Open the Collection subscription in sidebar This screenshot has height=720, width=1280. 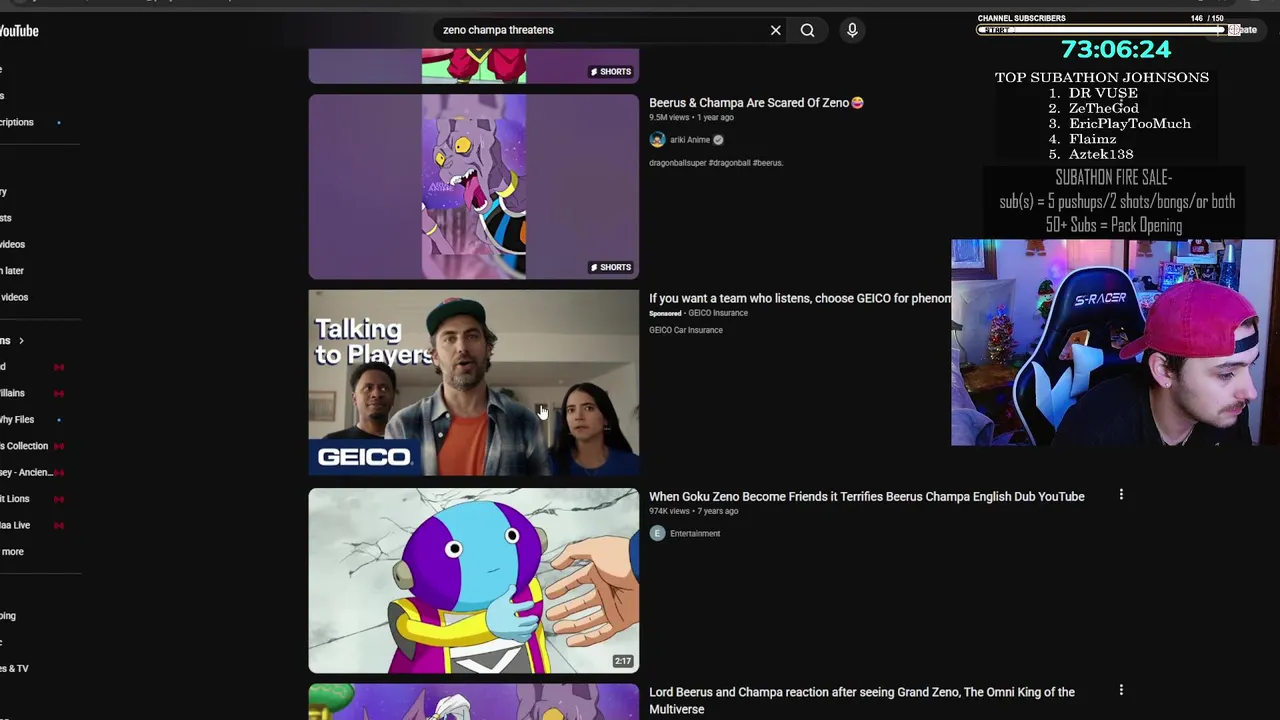pos(24,446)
